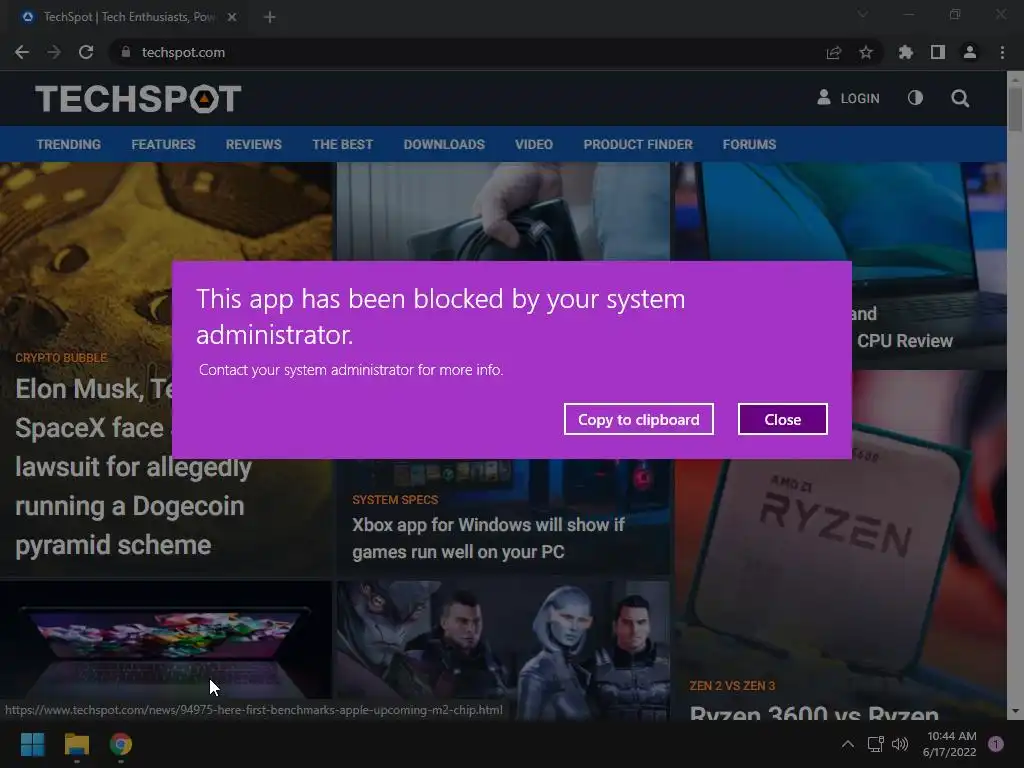The width and height of the screenshot is (1024, 768).
Task: Open the TechSpot search magnifier icon
Action: [x=960, y=99]
